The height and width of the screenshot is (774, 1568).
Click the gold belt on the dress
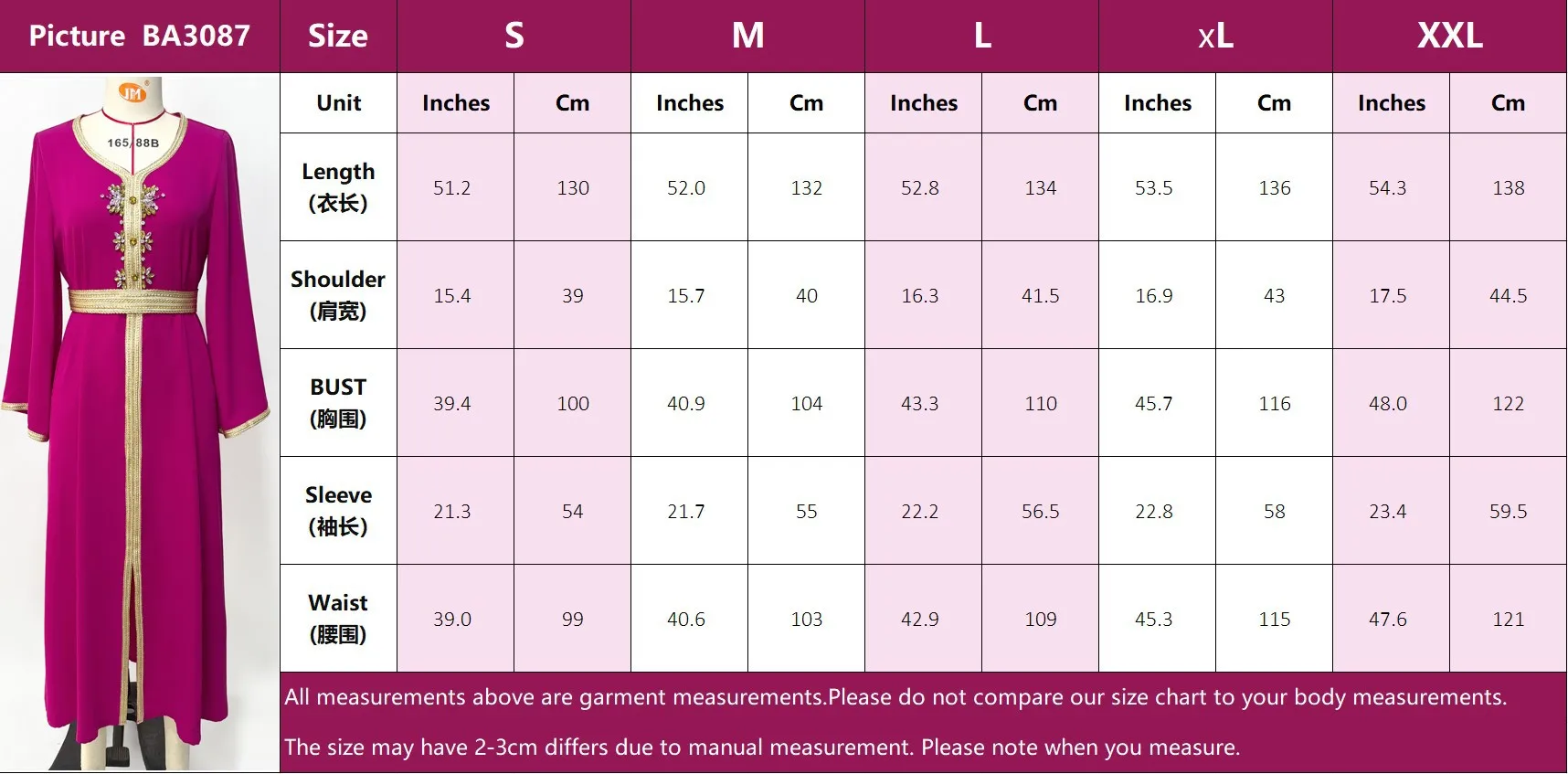133,301
